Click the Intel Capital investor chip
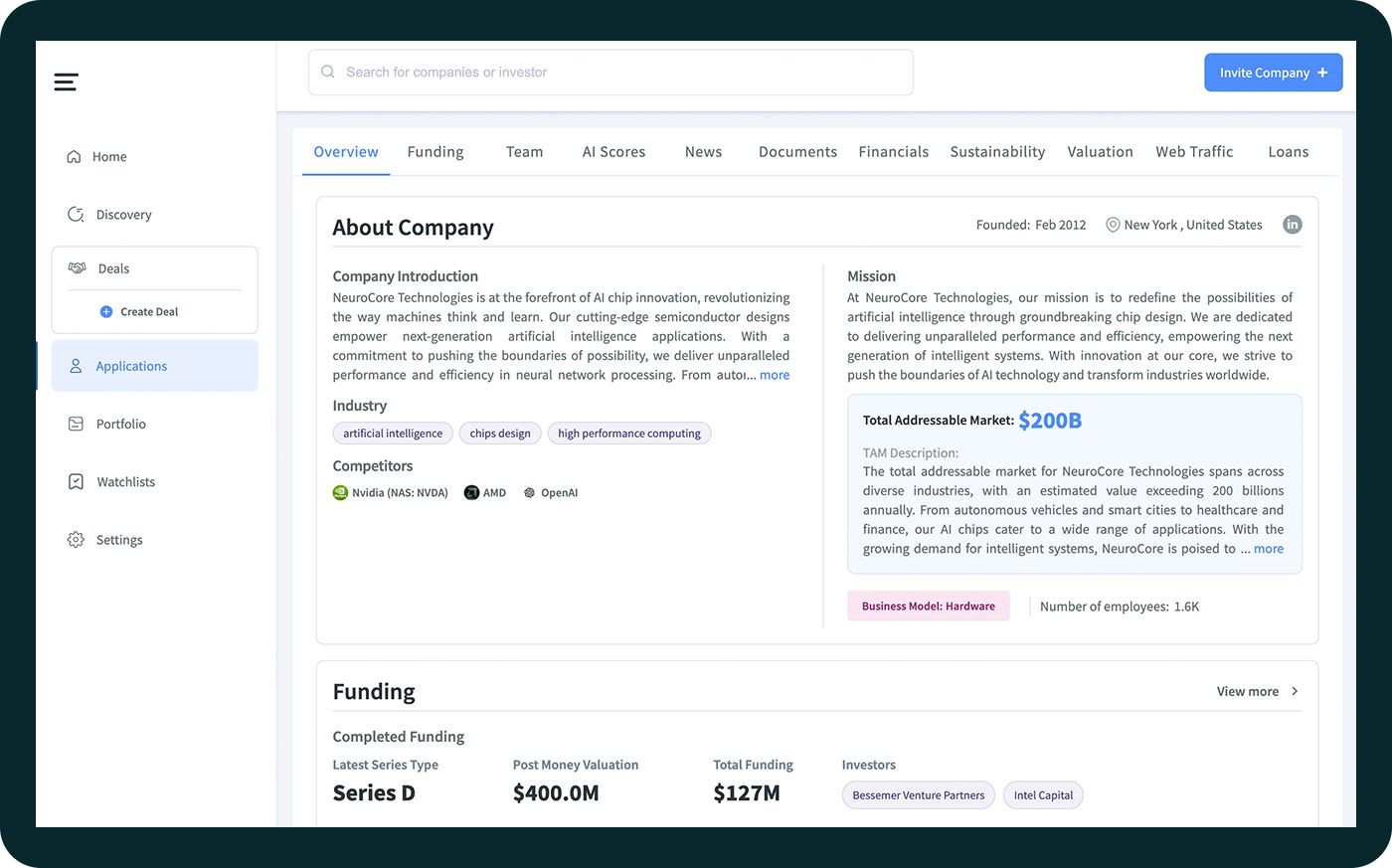The image size is (1392, 868). point(1043,795)
